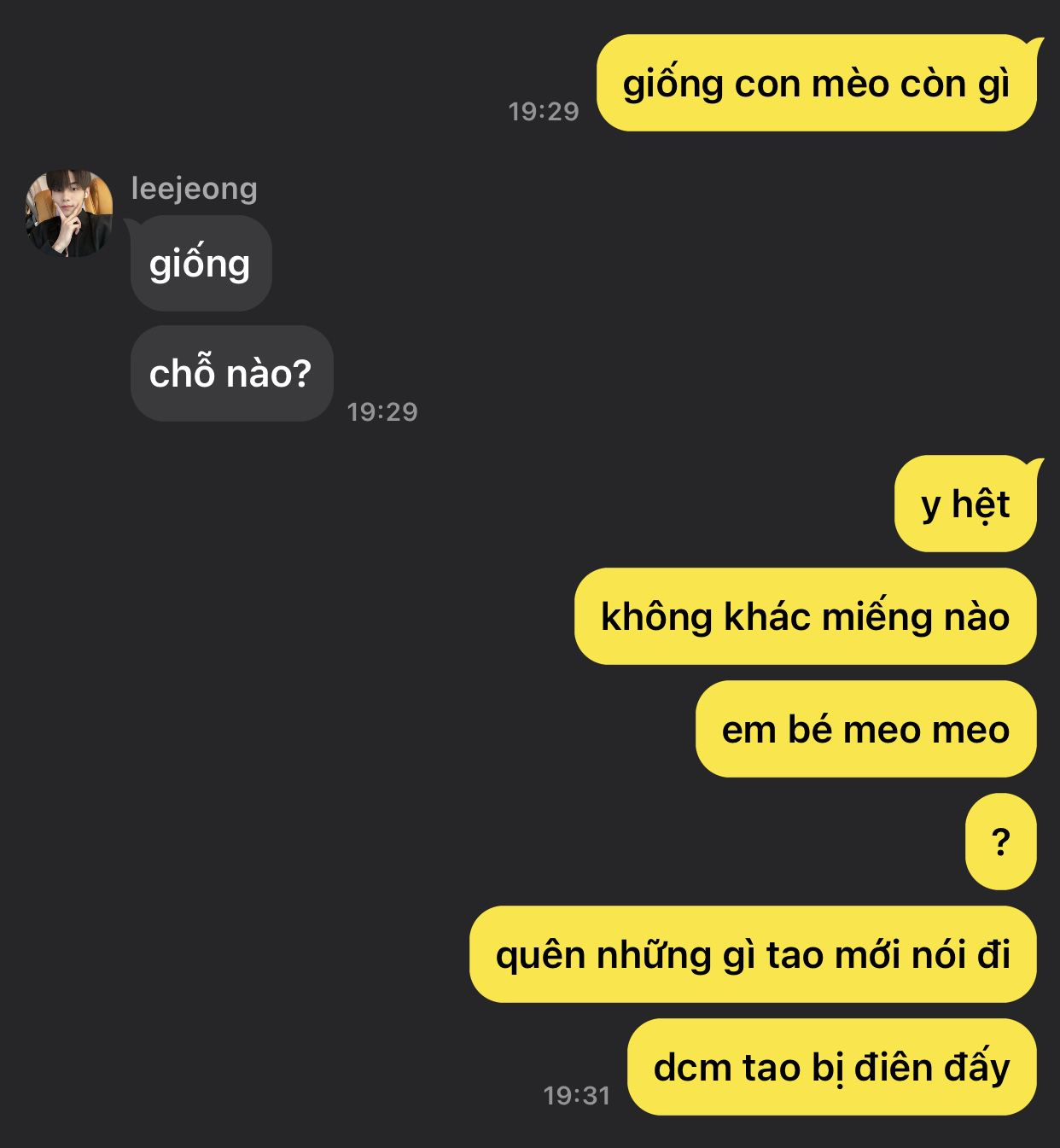Click the tail of the "y hệt" bubble
Screen dimensions: 1060x1148
(x=1035, y=465)
